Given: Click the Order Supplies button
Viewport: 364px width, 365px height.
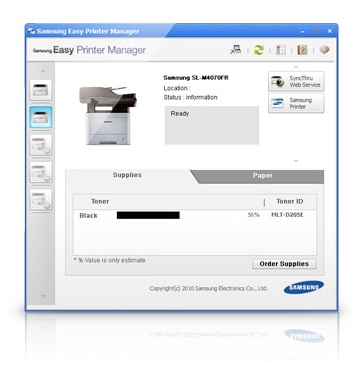Looking at the screenshot, I should pyautogui.click(x=284, y=264).
